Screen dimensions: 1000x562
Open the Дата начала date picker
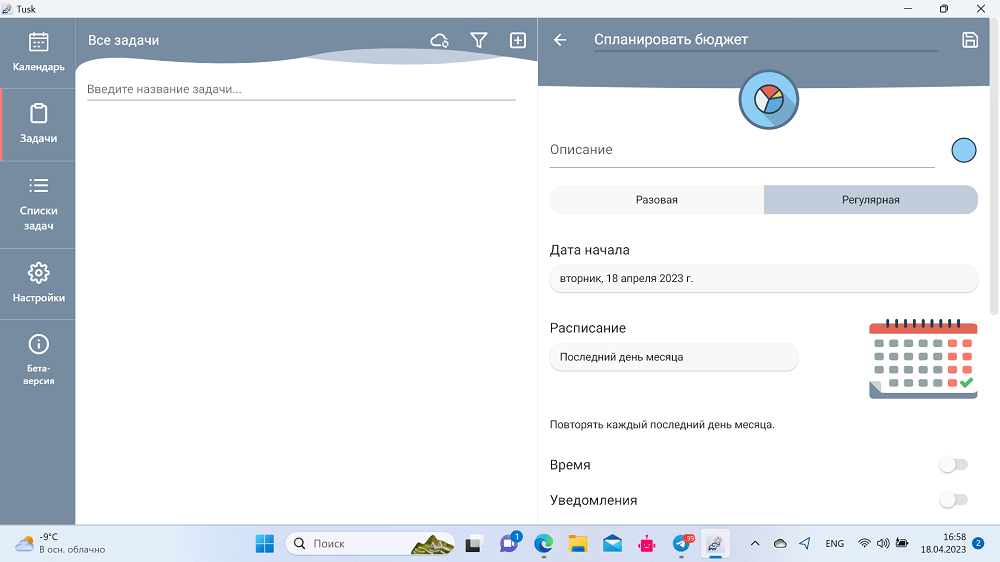pos(763,279)
